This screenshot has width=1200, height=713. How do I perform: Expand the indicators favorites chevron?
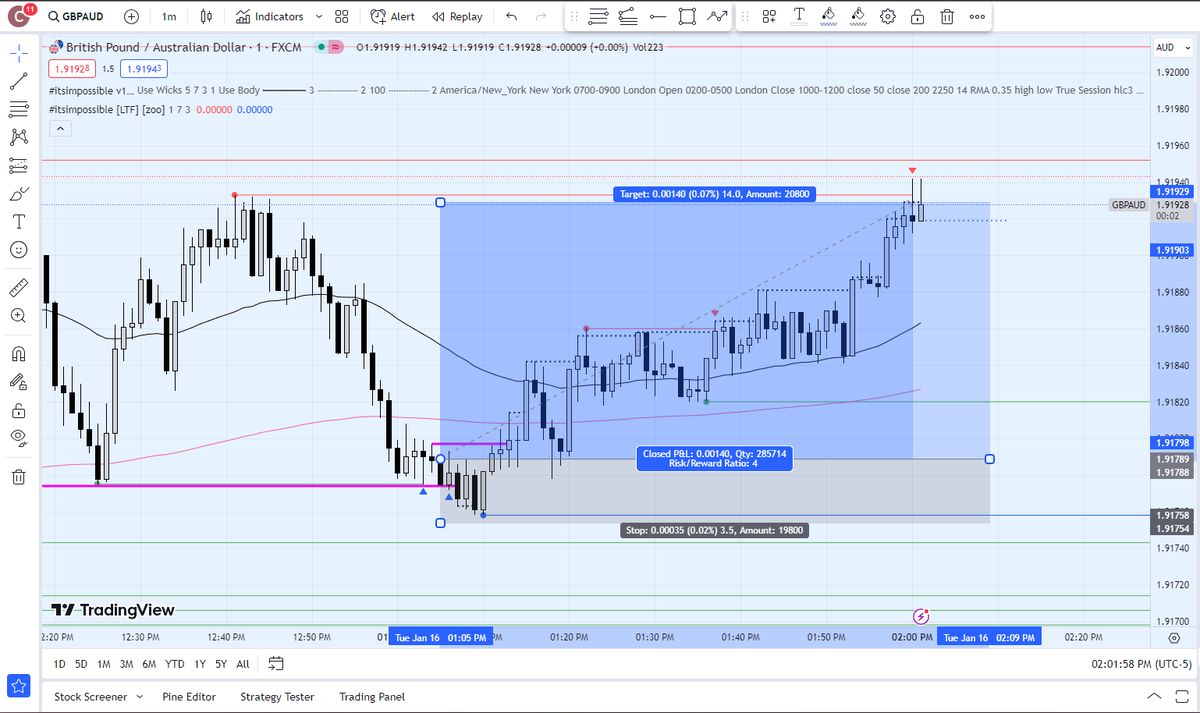(318, 17)
